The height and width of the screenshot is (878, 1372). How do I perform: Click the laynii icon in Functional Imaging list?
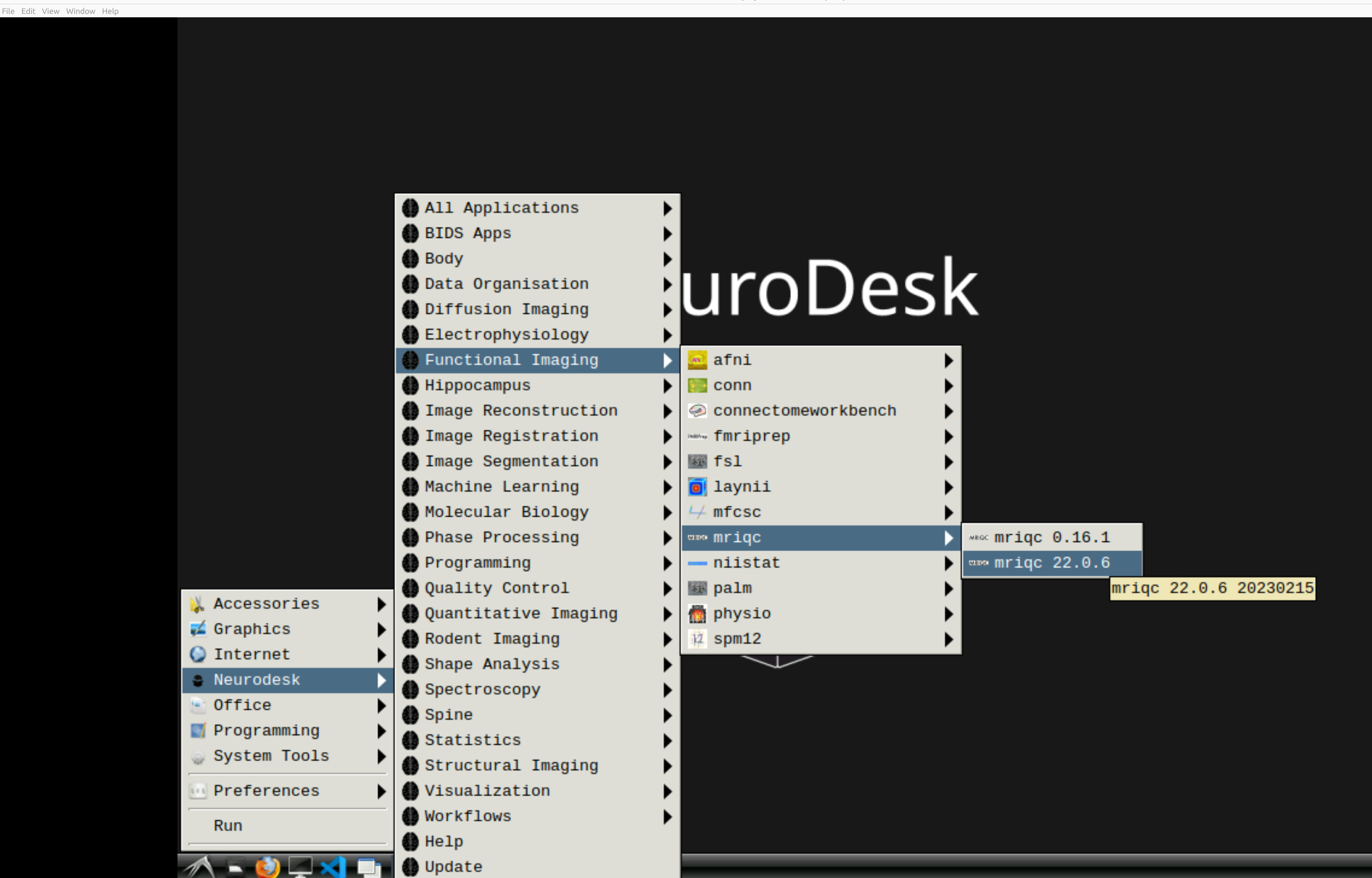[x=697, y=487]
